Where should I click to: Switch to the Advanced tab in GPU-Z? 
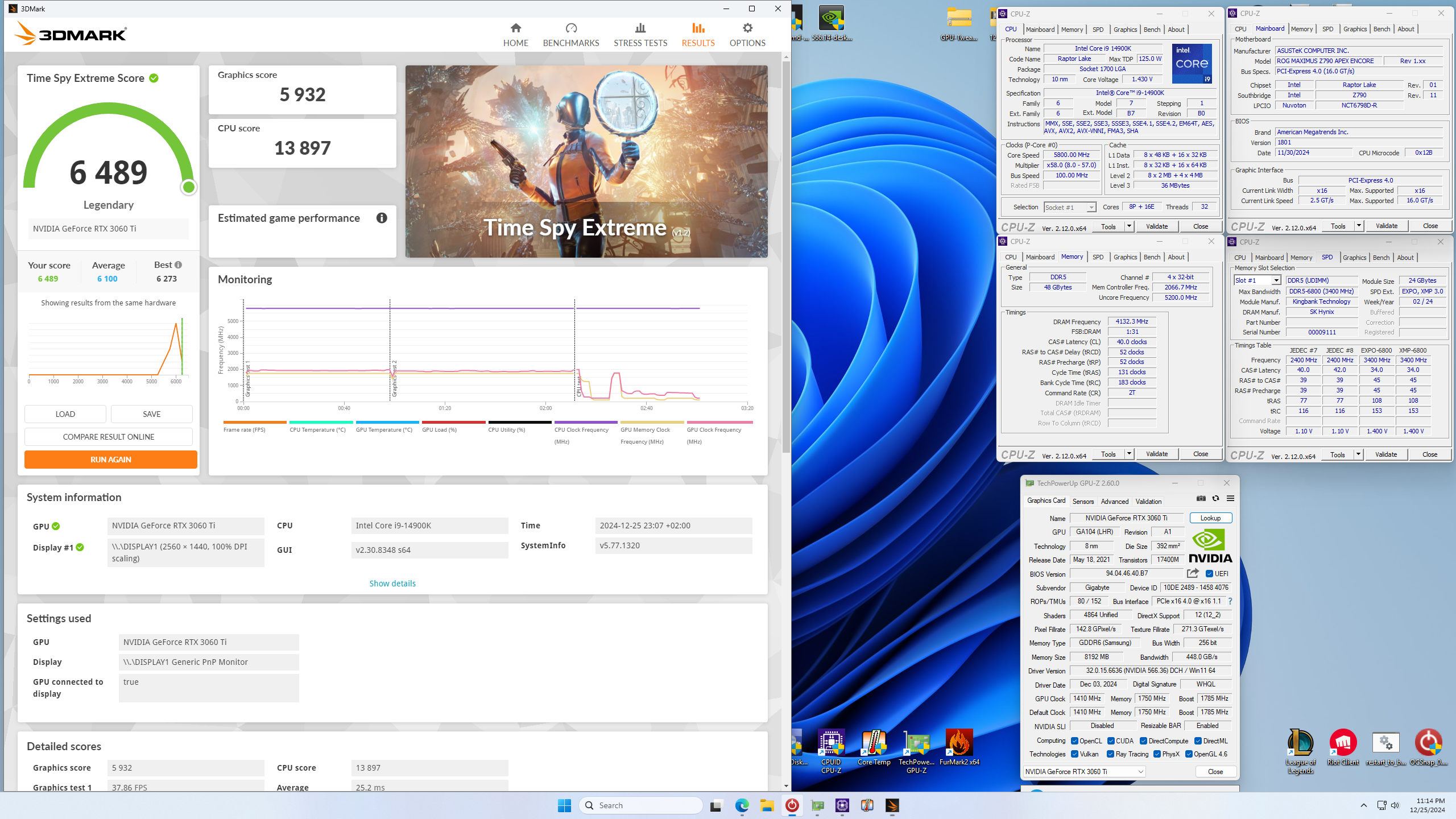pos(1115,501)
